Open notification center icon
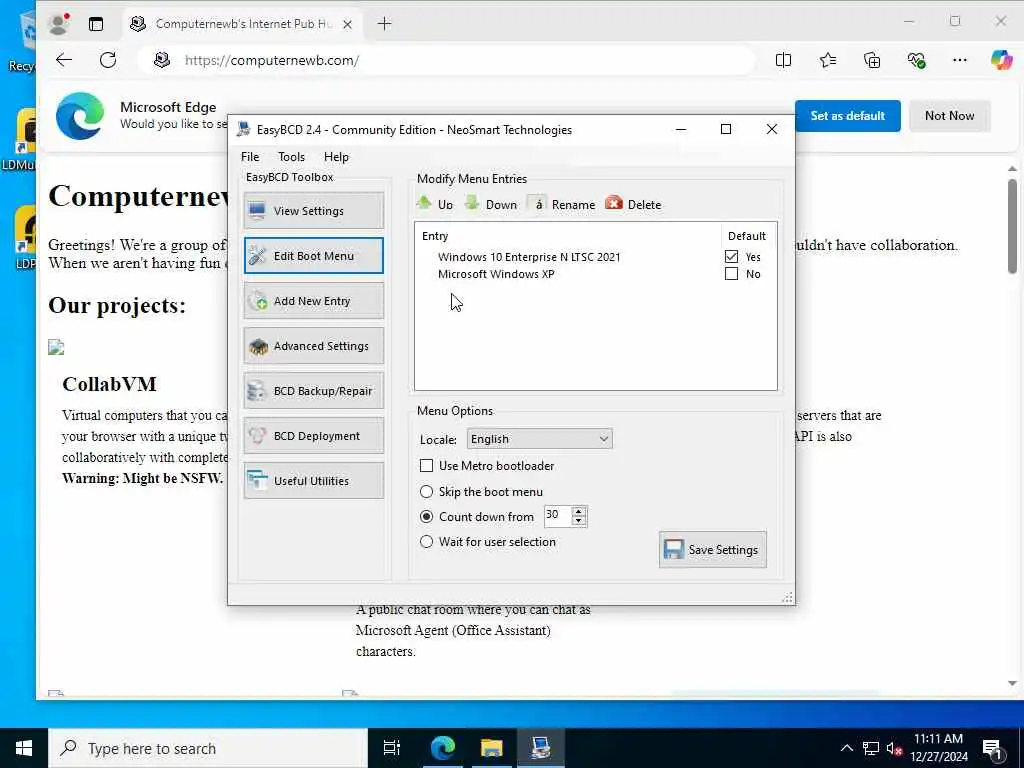The height and width of the screenshot is (768, 1024). [x=993, y=748]
